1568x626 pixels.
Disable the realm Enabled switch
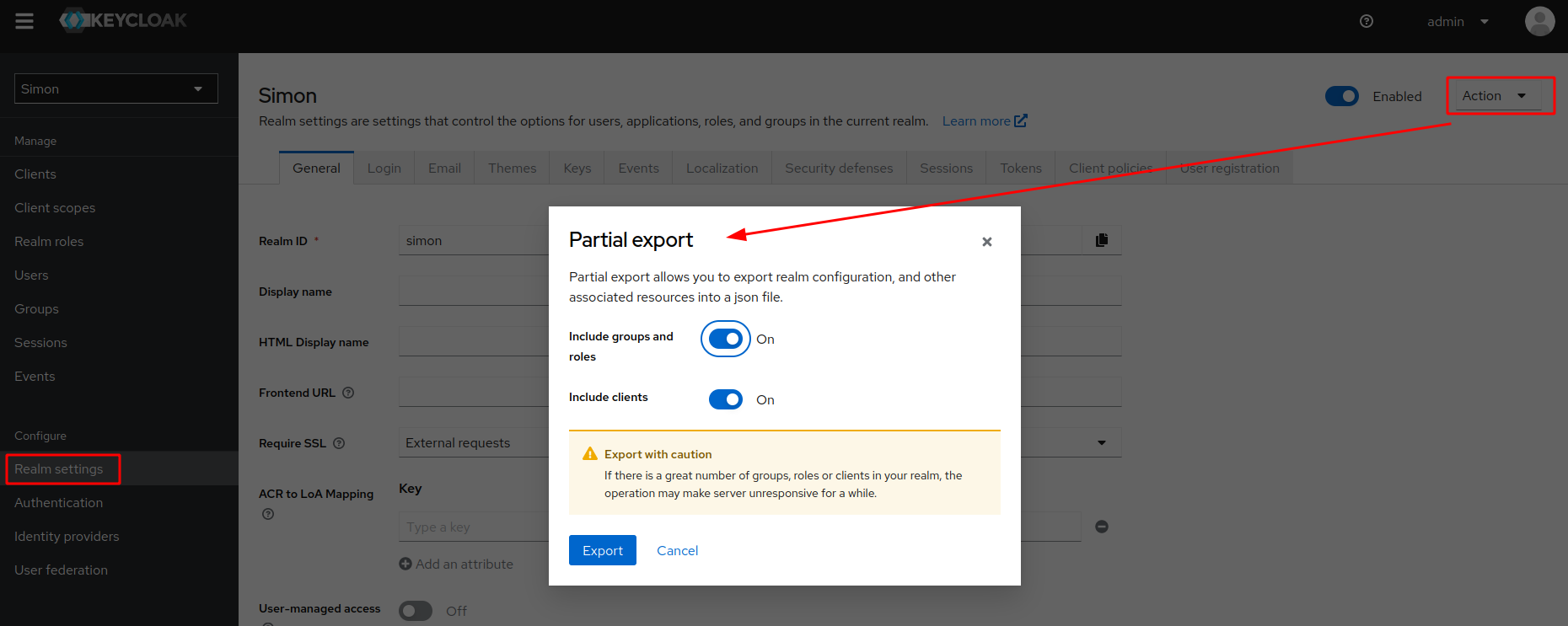tap(1342, 96)
